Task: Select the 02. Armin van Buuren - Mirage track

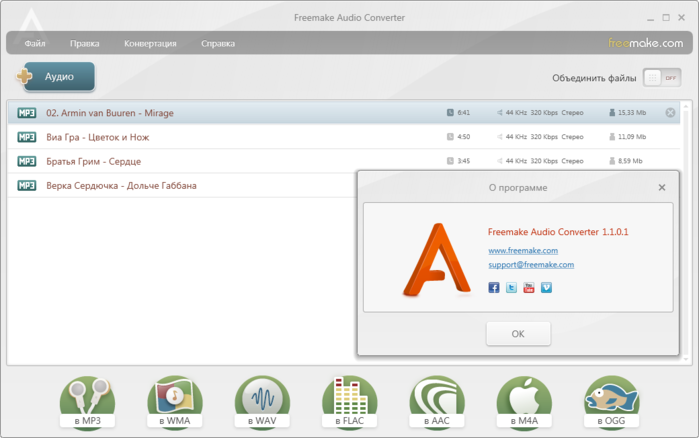Action: (344, 113)
